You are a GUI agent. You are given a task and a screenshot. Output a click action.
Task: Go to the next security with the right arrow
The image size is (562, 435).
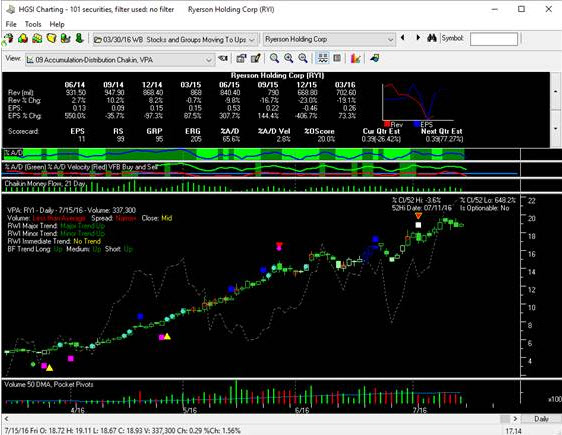(418, 38)
